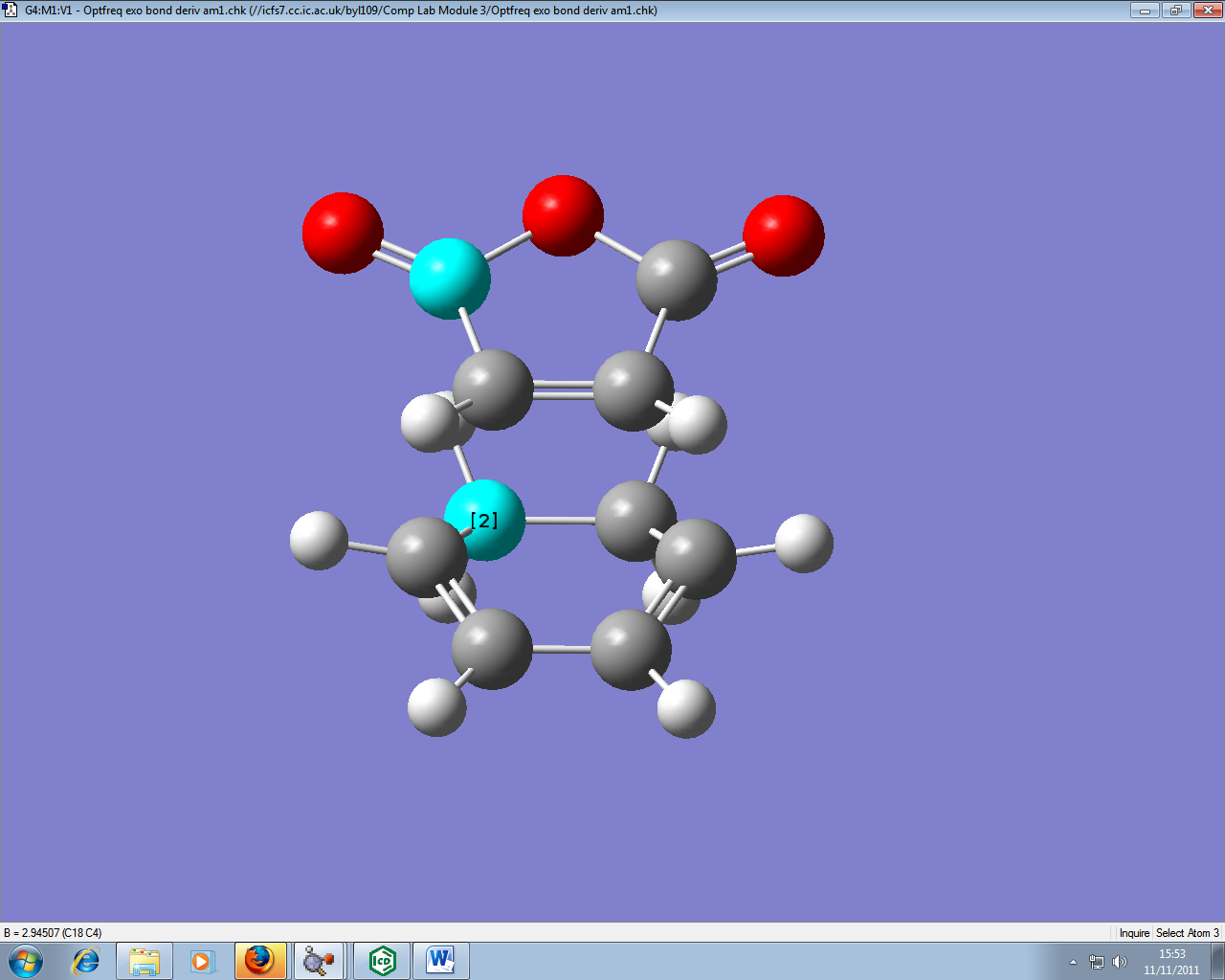Close the Optfreq exo bond deriv window
Viewport: 1225px width, 980px height.
1206,11
